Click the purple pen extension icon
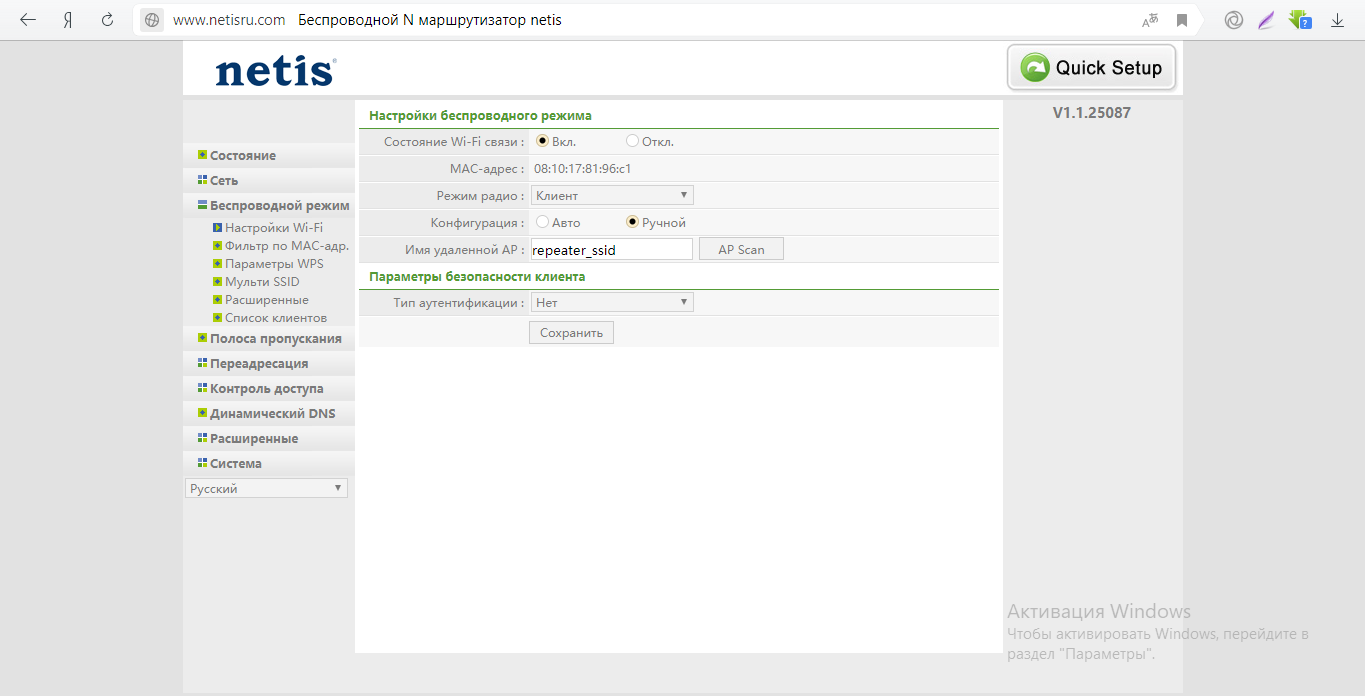Screen dimensions: 1365x696 (1267, 20)
